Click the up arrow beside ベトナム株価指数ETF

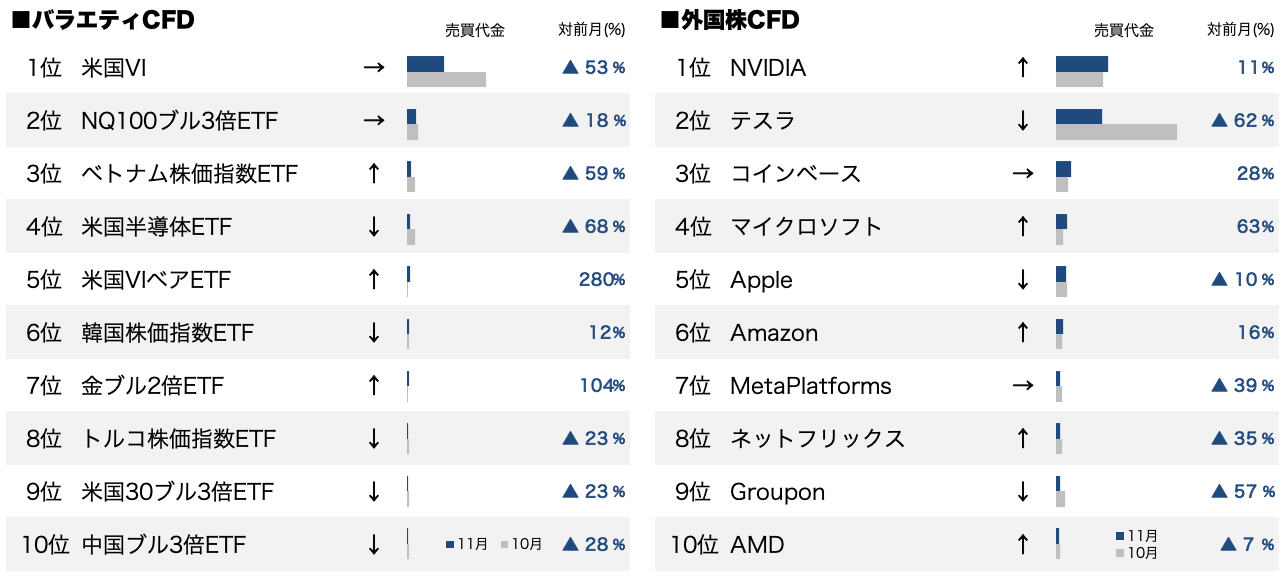[374, 174]
